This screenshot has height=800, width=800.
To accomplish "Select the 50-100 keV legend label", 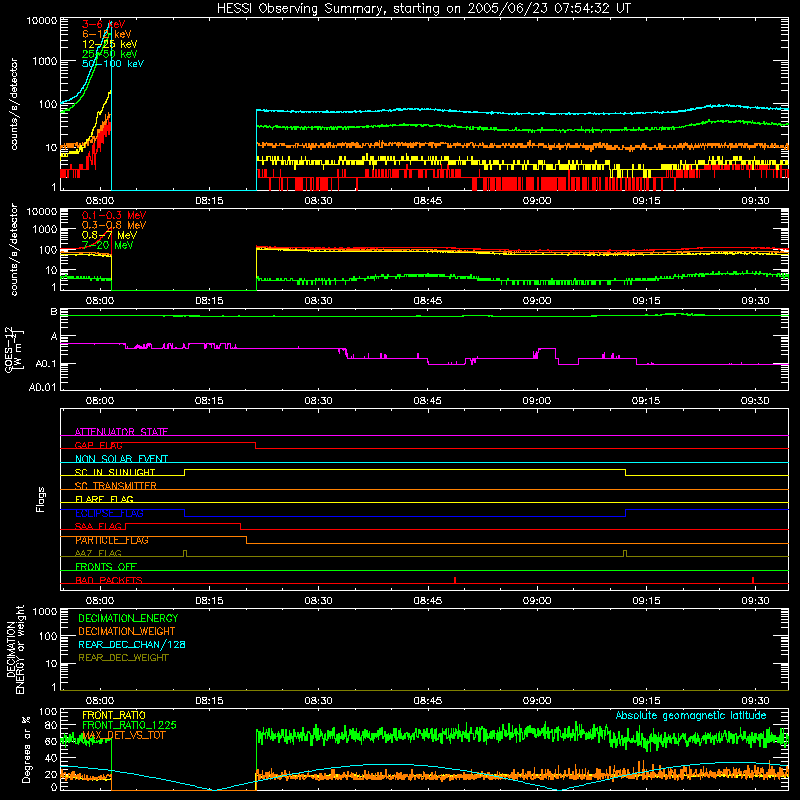I will [x=113, y=64].
